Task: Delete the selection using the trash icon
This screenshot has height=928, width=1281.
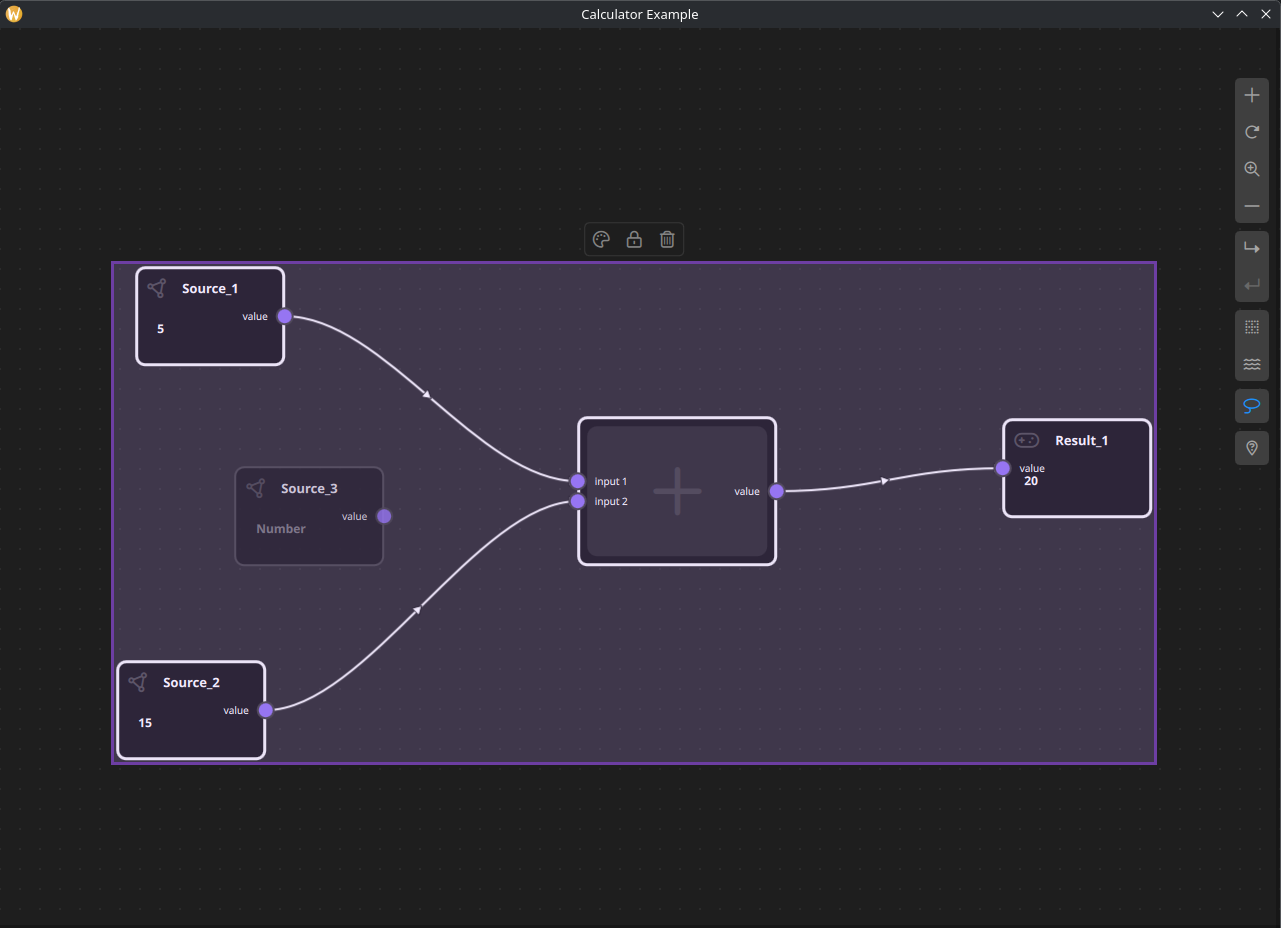Action: click(667, 239)
